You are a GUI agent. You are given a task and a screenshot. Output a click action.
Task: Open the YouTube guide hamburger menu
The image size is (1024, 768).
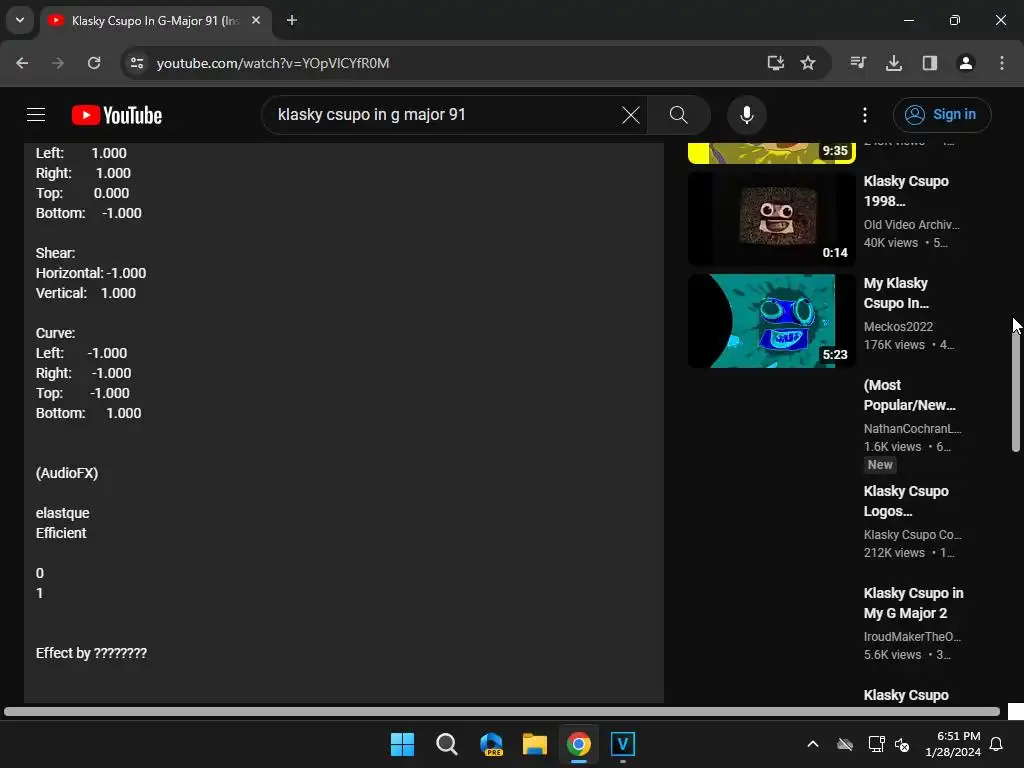[x=36, y=115]
